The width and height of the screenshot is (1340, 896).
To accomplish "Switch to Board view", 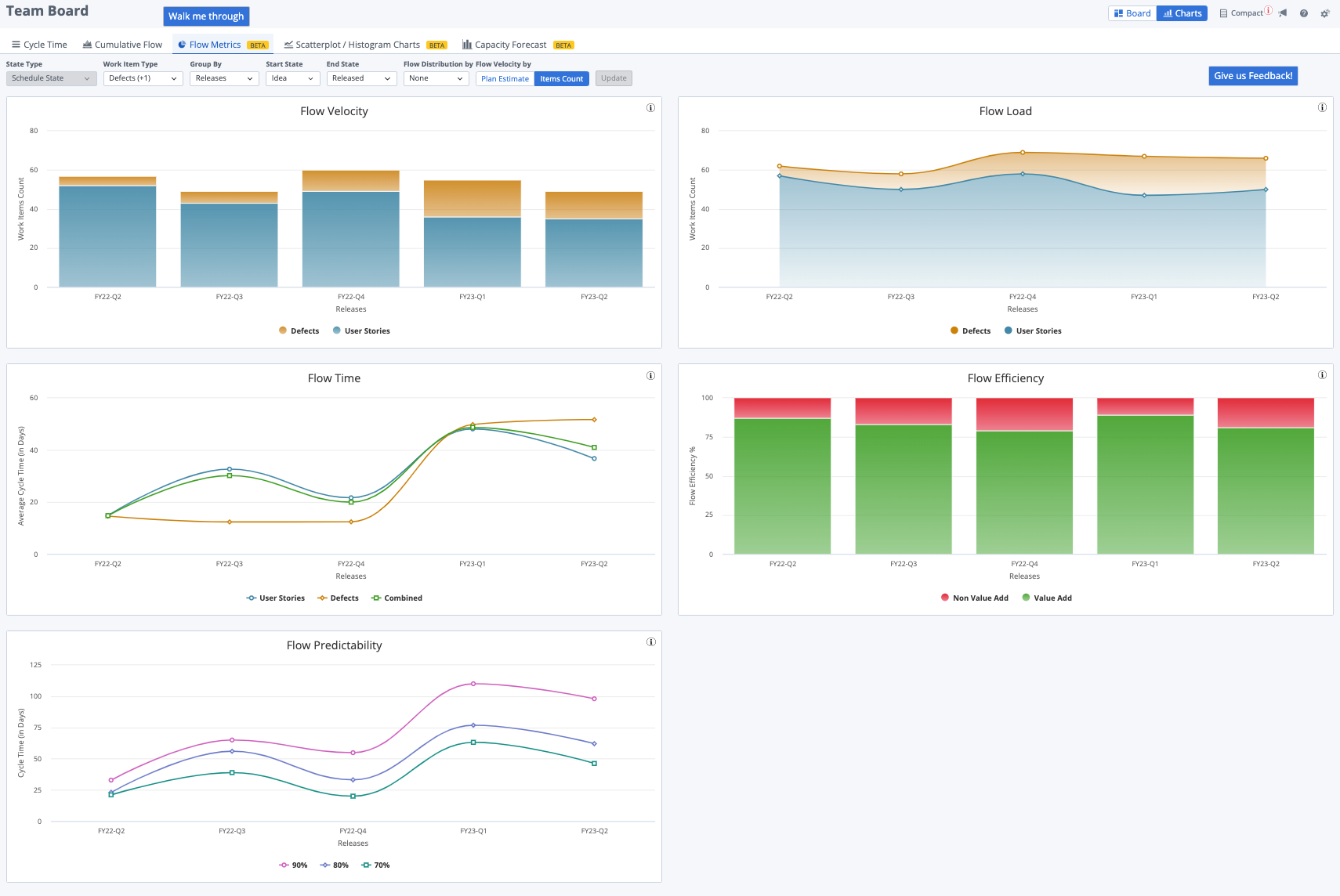I will [x=1132, y=13].
